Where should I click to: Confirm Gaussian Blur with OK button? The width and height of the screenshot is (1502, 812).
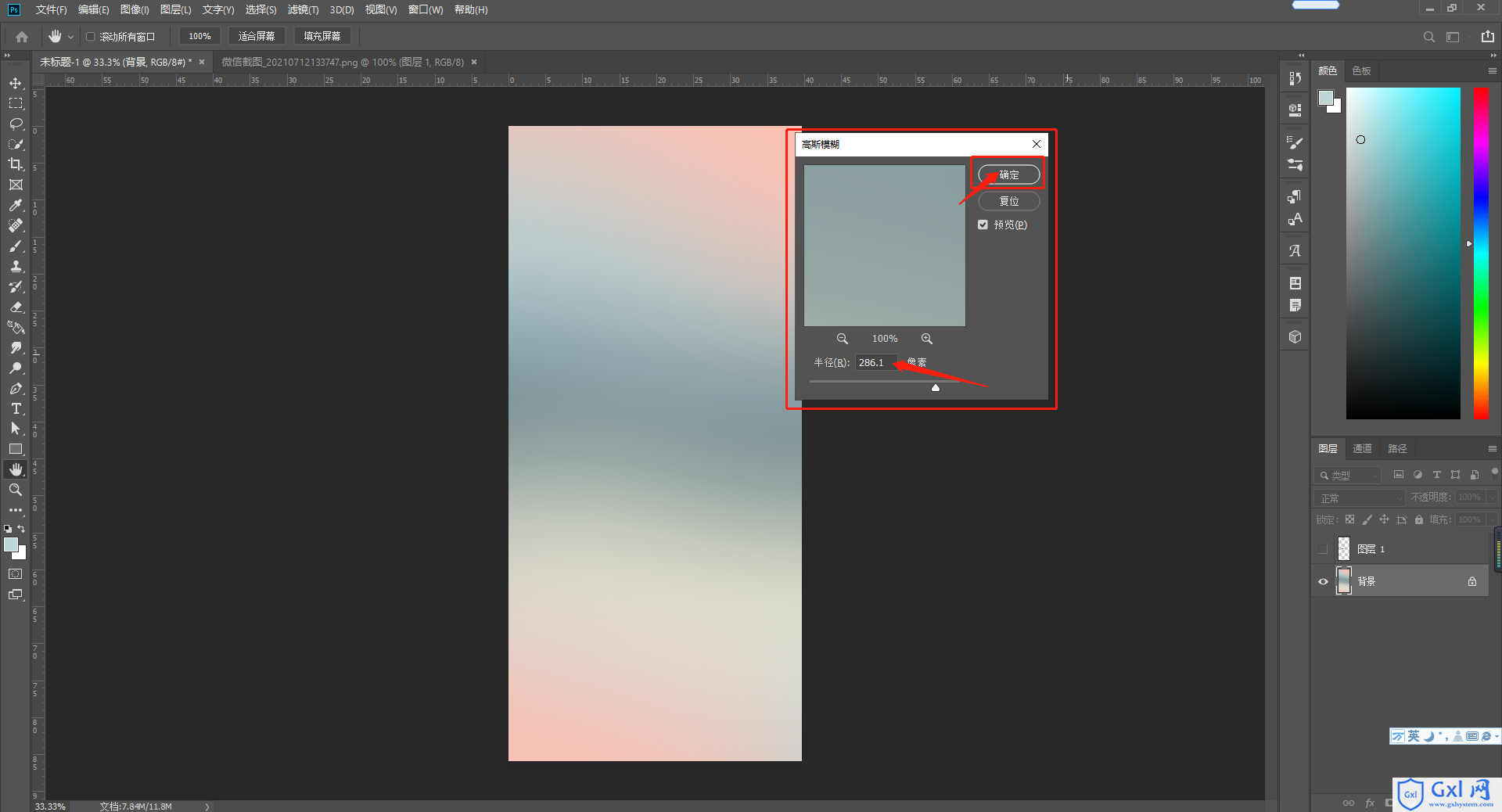pyautogui.click(x=1009, y=174)
